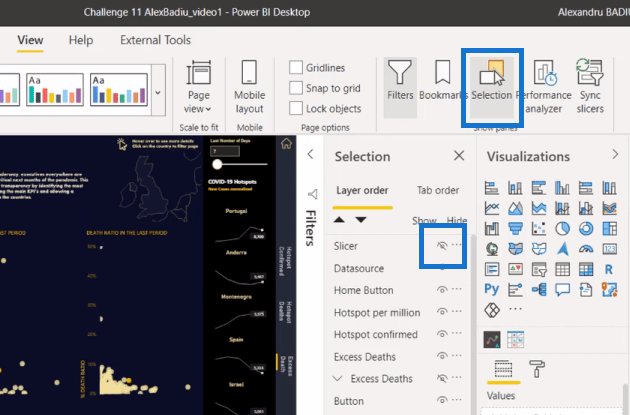
Task: Collapse the Visualizations pane
Action: (615, 155)
